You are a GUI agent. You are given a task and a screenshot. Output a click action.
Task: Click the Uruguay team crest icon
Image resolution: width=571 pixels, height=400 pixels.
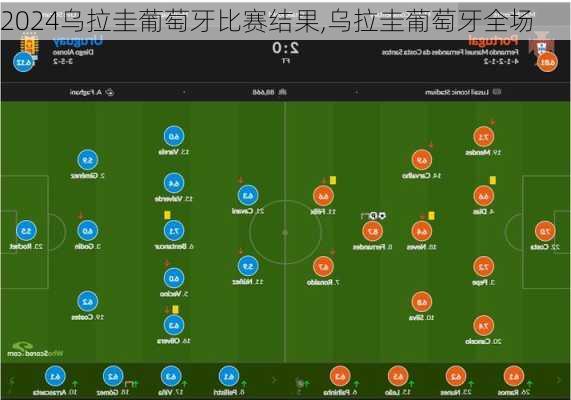point(29,47)
